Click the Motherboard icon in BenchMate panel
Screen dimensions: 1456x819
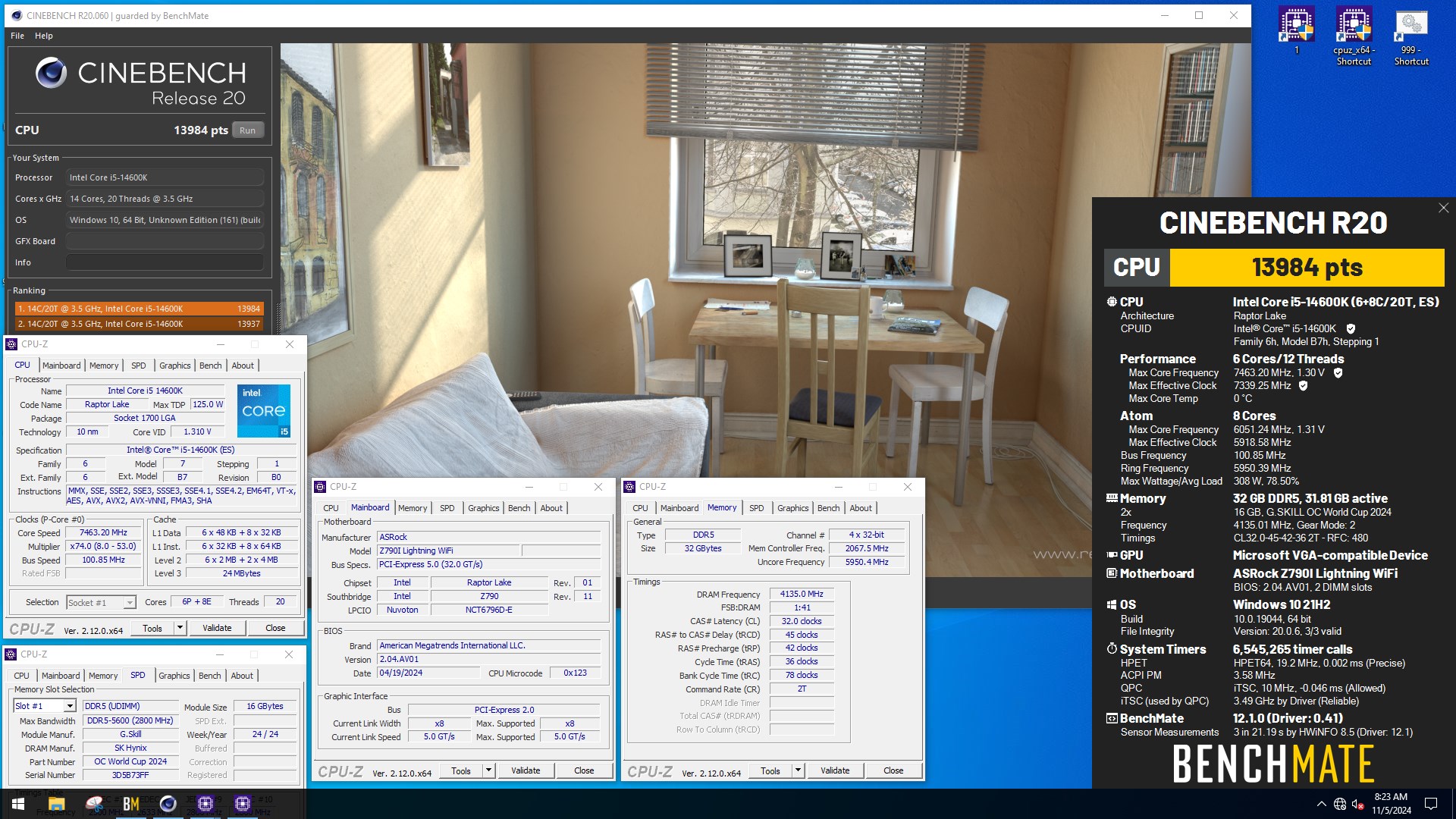(1112, 573)
